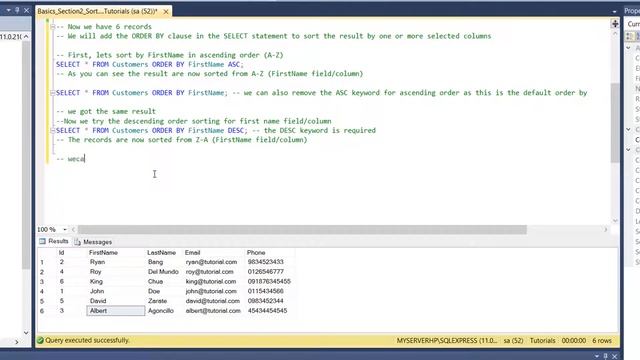Image resolution: width=640 pixels, height=360 pixels.
Task: Click the Properties panel title
Action: 632,11
